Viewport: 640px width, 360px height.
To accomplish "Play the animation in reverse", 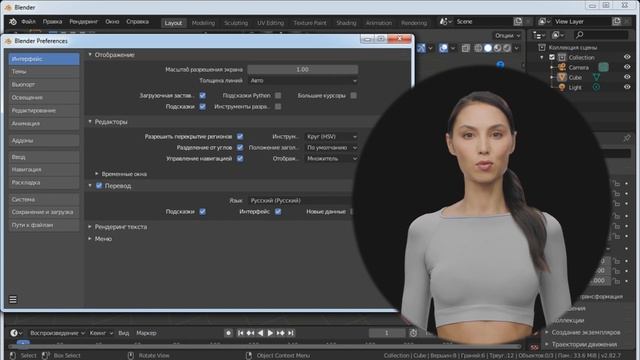I will (x=260, y=333).
